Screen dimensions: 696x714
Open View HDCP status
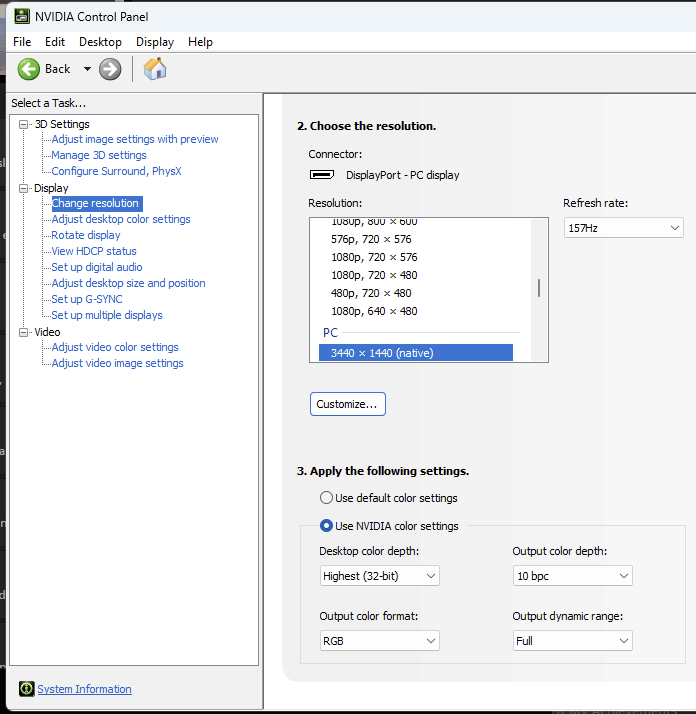pos(94,251)
